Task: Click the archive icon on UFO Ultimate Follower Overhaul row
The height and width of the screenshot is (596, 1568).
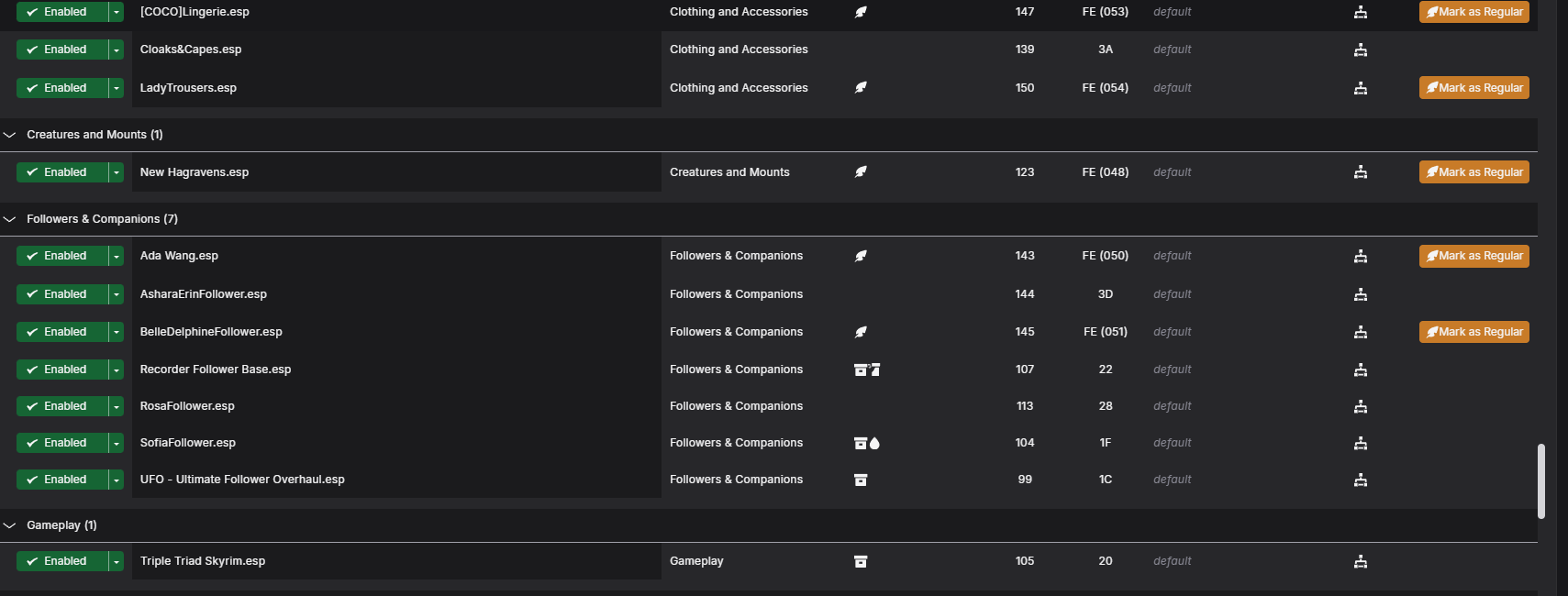Action: [861, 480]
